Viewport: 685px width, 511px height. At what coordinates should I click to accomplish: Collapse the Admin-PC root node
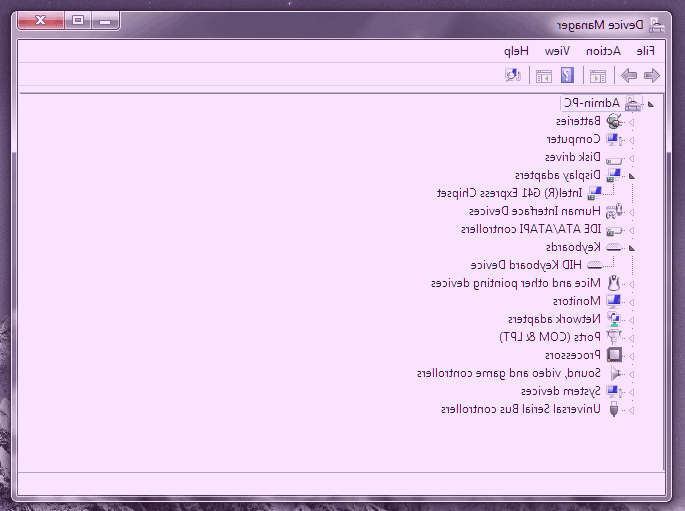click(x=651, y=103)
